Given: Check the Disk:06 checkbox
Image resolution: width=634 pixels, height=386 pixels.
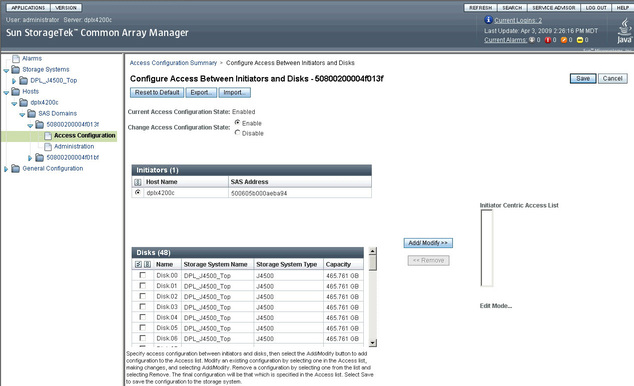Looking at the screenshot, I should pos(143,338).
